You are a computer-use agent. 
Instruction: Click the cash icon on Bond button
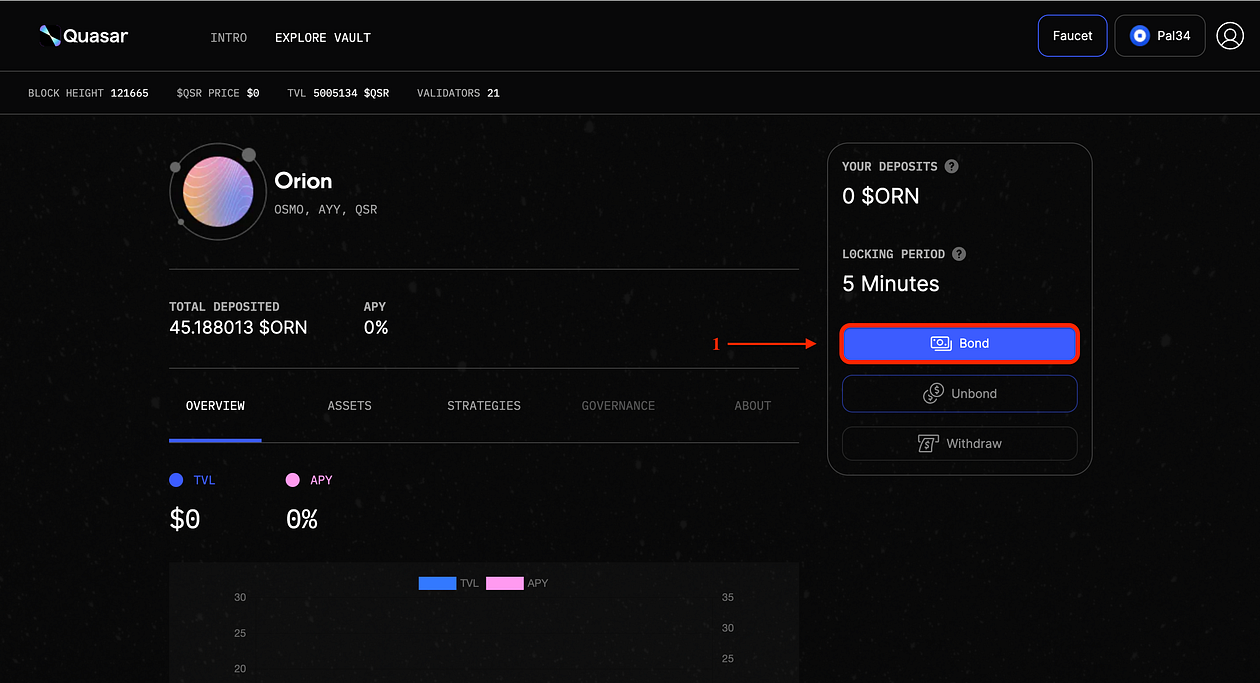[x=941, y=343]
